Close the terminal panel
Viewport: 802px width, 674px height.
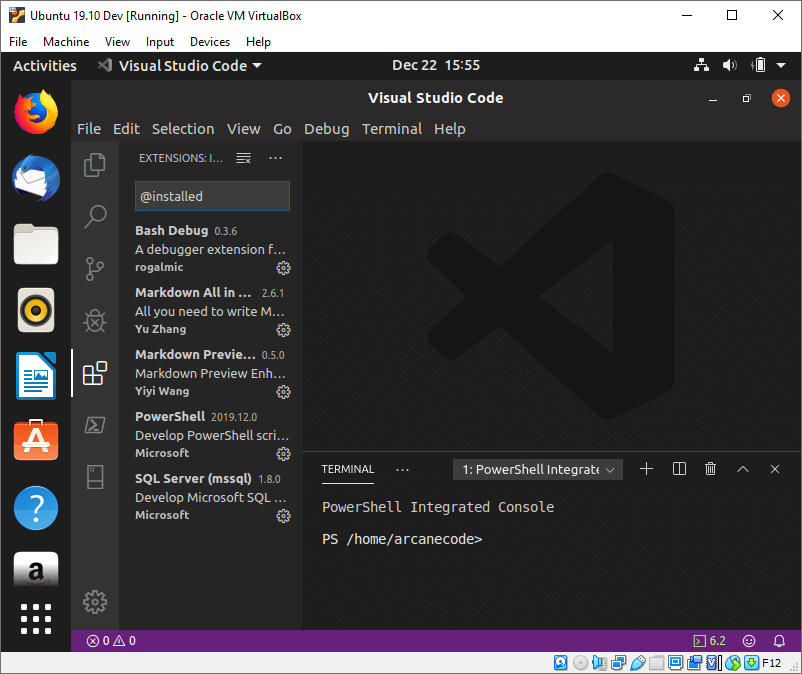tap(775, 469)
